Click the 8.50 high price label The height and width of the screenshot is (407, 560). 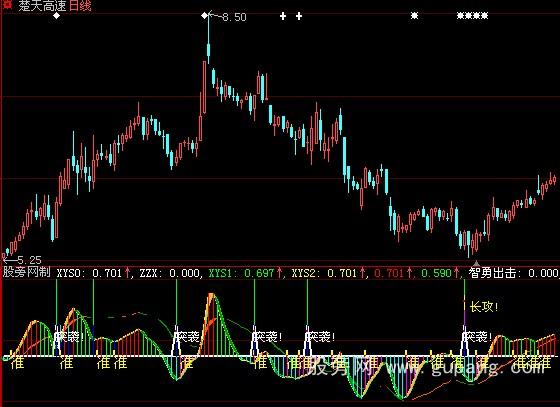[234, 17]
